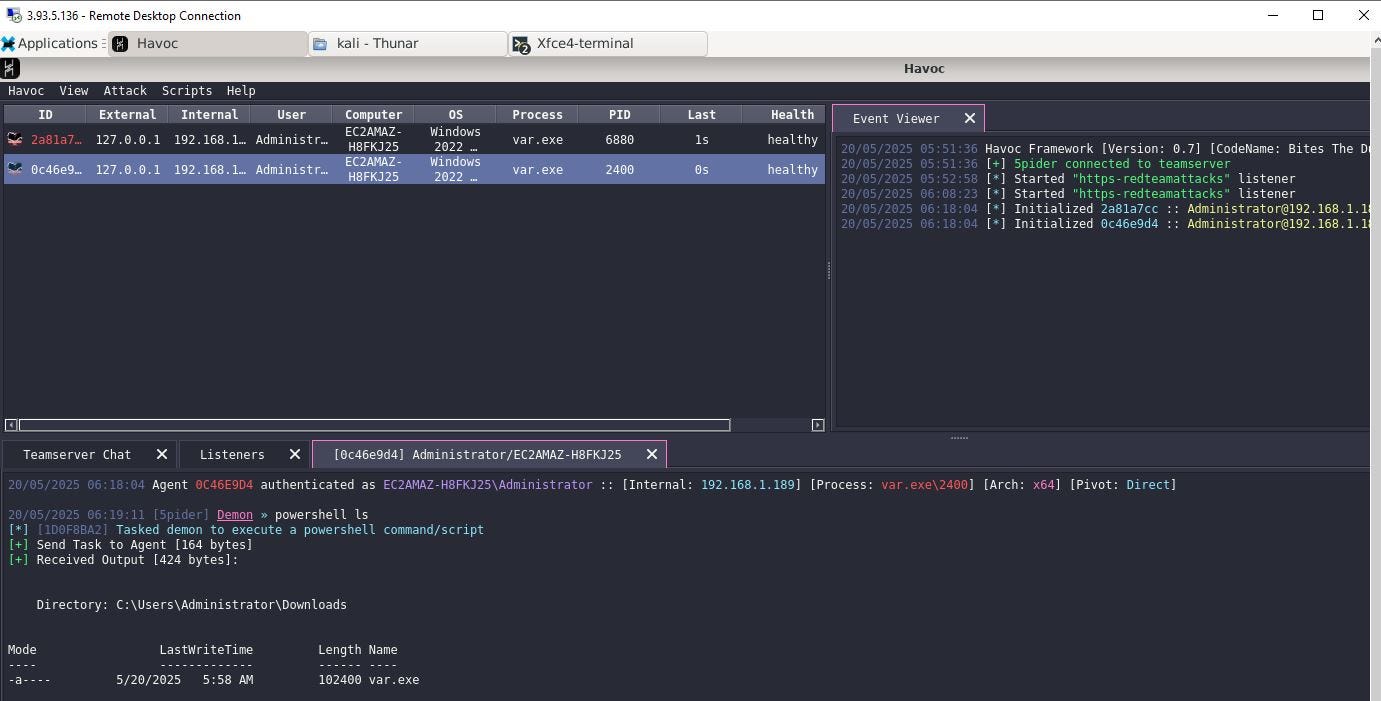Screen dimensions: 1381x701
Task: Click right arrow of session table scrollbar
Action: click(818, 425)
